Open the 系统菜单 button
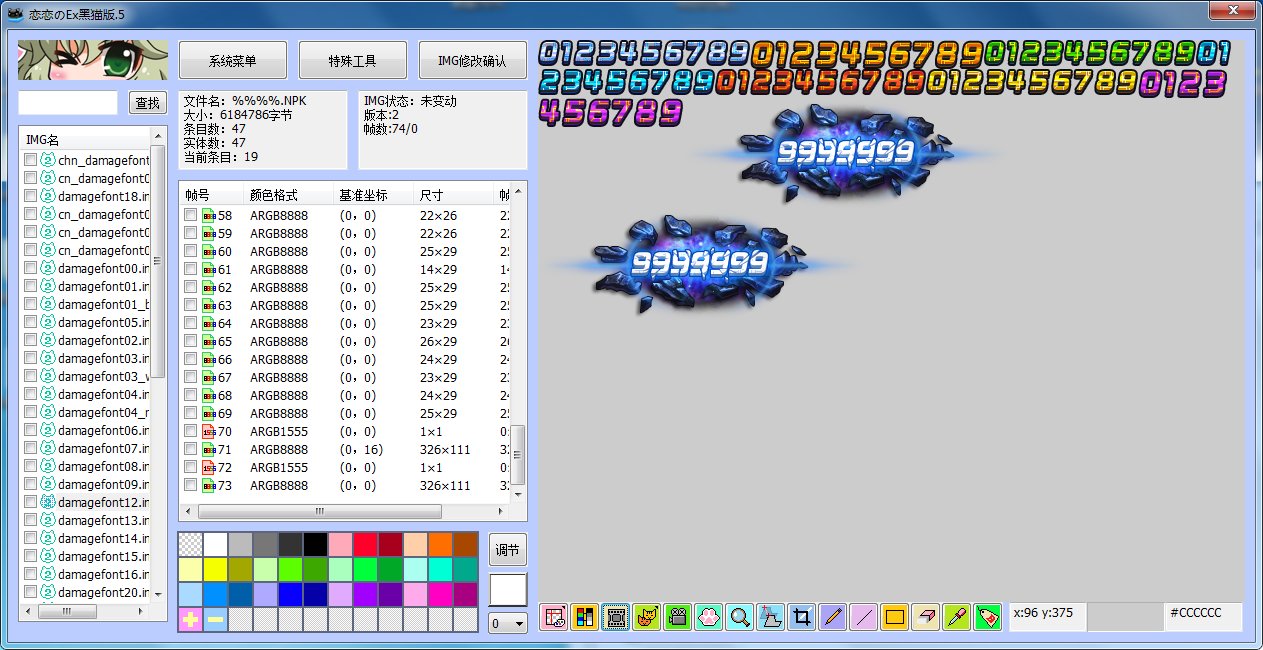Image resolution: width=1263 pixels, height=650 pixels. click(x=233, y=60)
